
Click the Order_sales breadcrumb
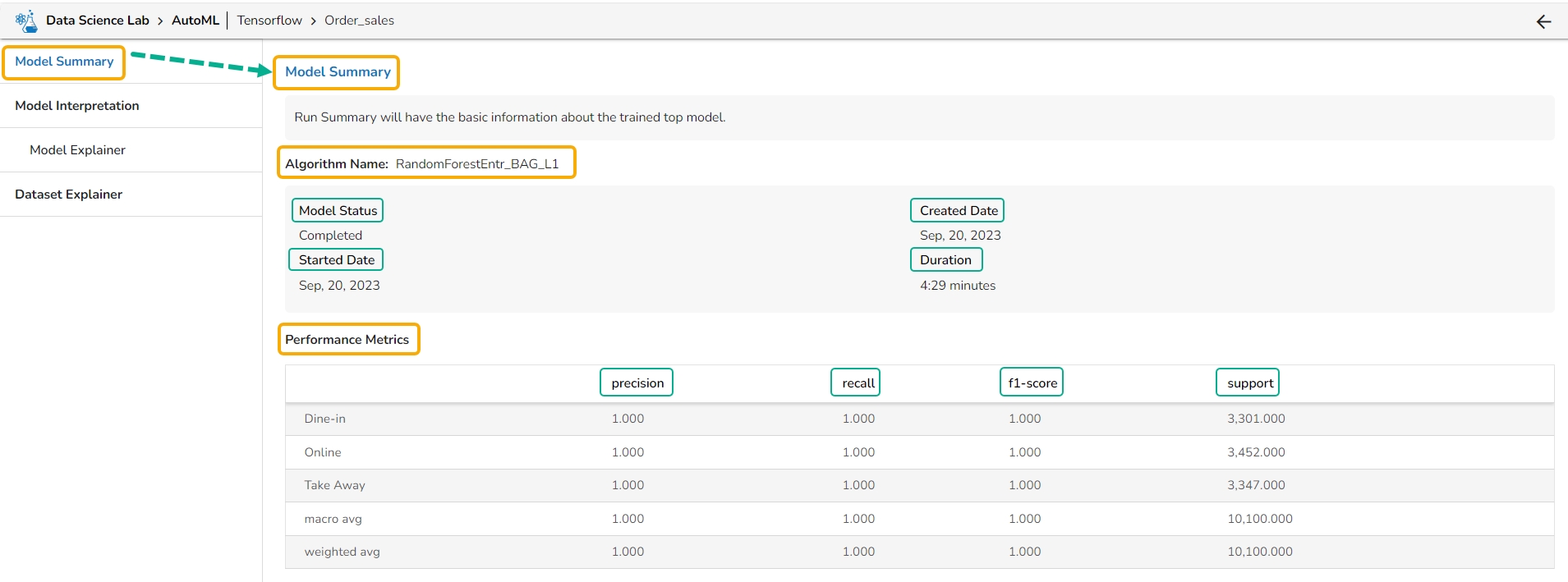(359, 21)
